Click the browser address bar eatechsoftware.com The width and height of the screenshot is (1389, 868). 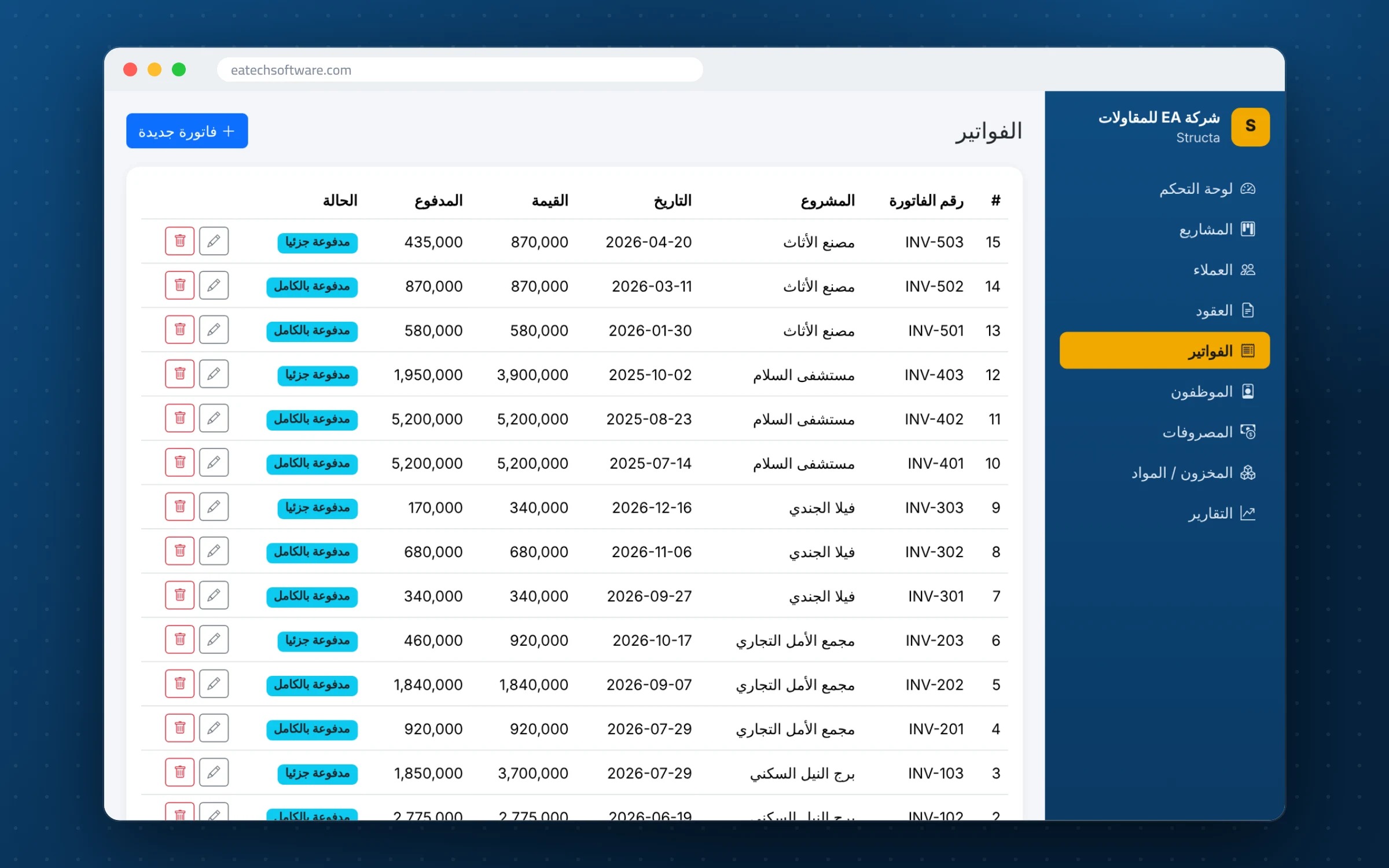pos(460,69)
